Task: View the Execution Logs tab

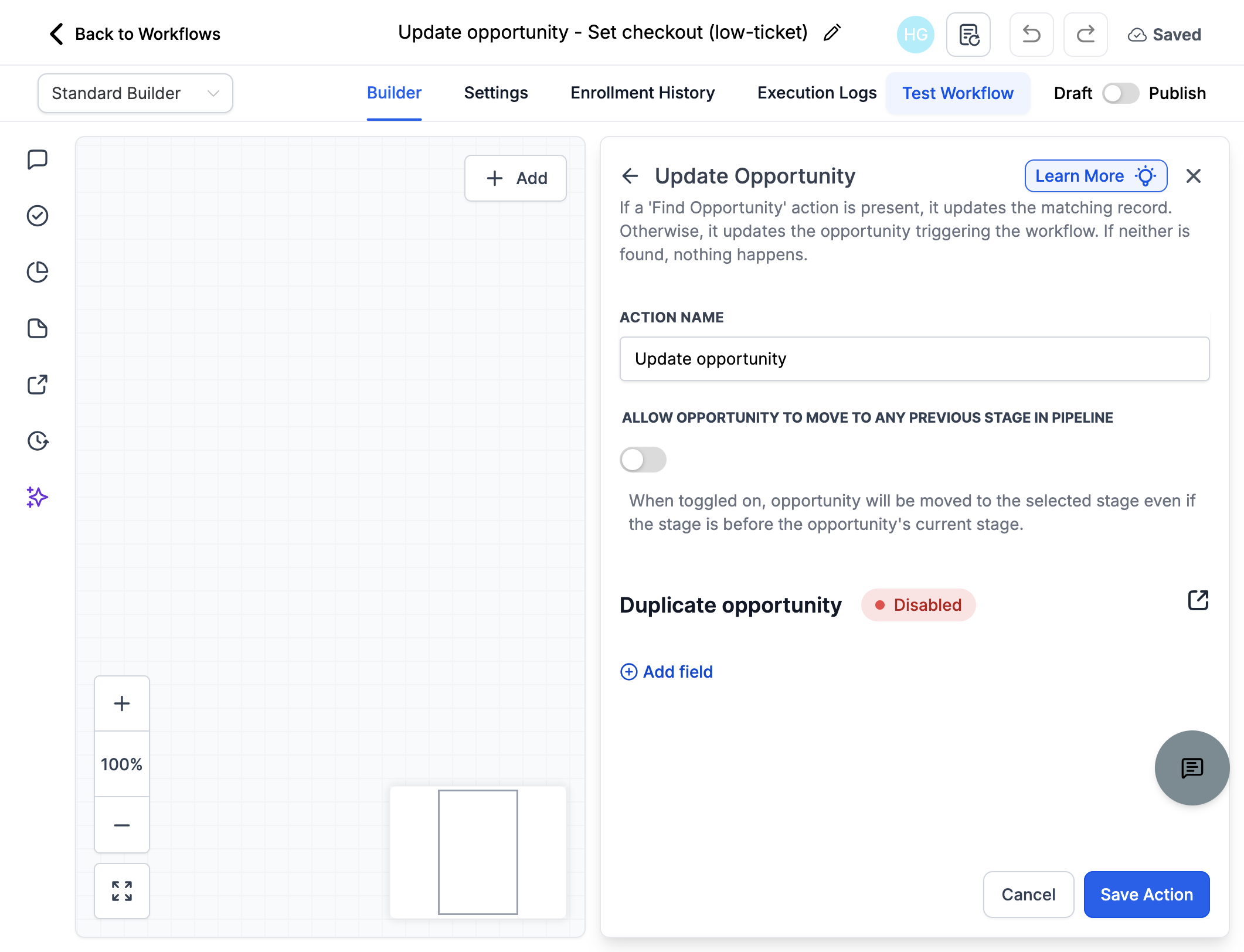Action: [x=817, y=93]
